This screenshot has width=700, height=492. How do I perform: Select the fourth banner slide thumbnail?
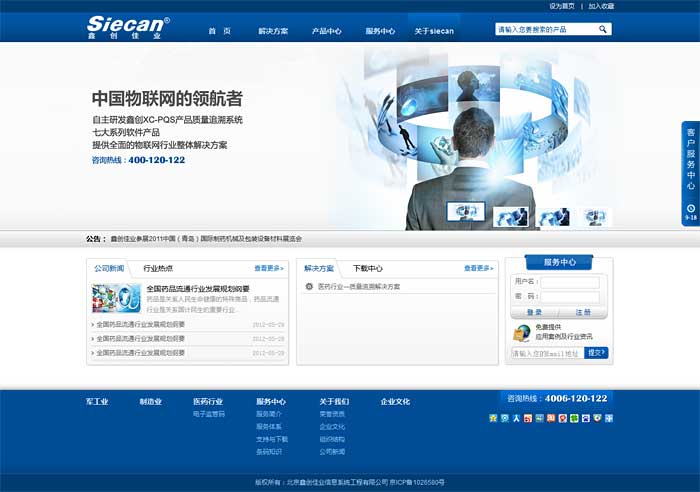point(595,216)
